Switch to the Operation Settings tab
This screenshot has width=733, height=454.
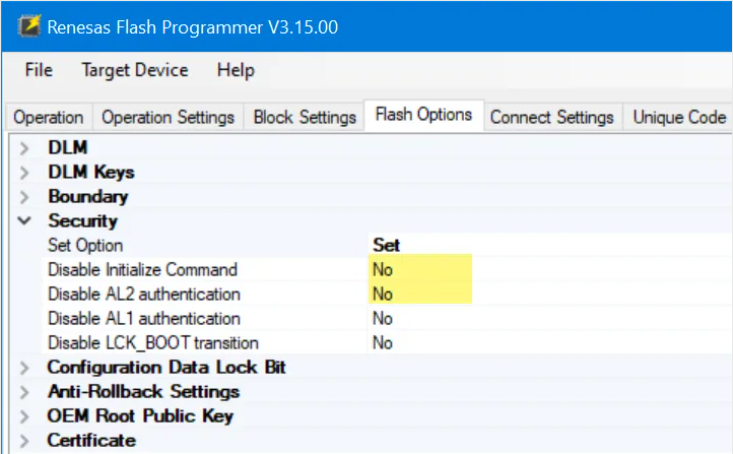168,117
